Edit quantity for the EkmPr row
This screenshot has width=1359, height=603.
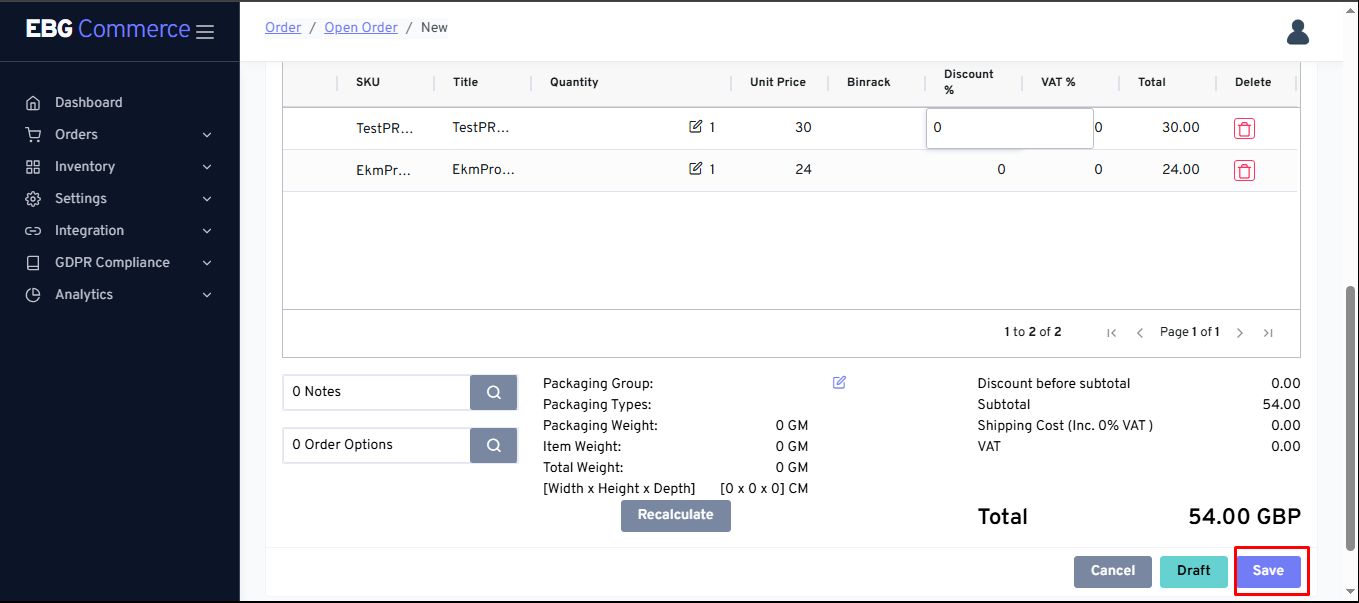696,169
